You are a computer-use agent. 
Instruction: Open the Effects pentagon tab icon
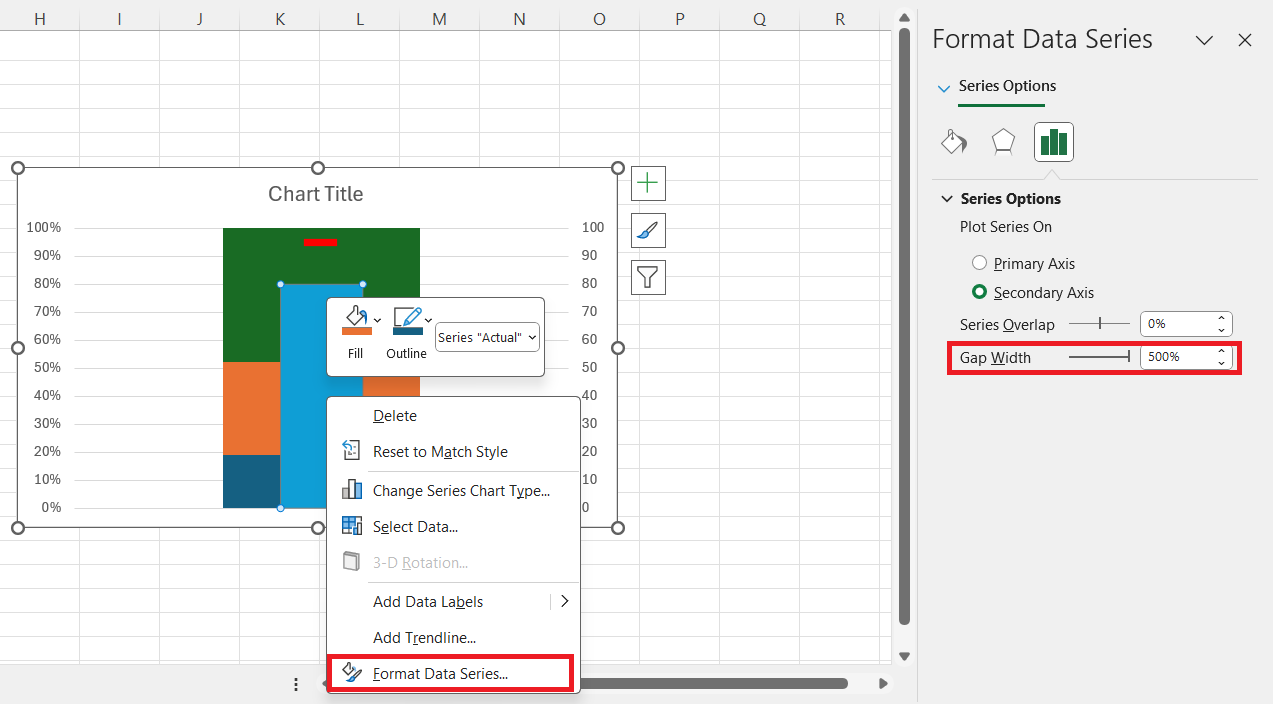[1003, 142]
